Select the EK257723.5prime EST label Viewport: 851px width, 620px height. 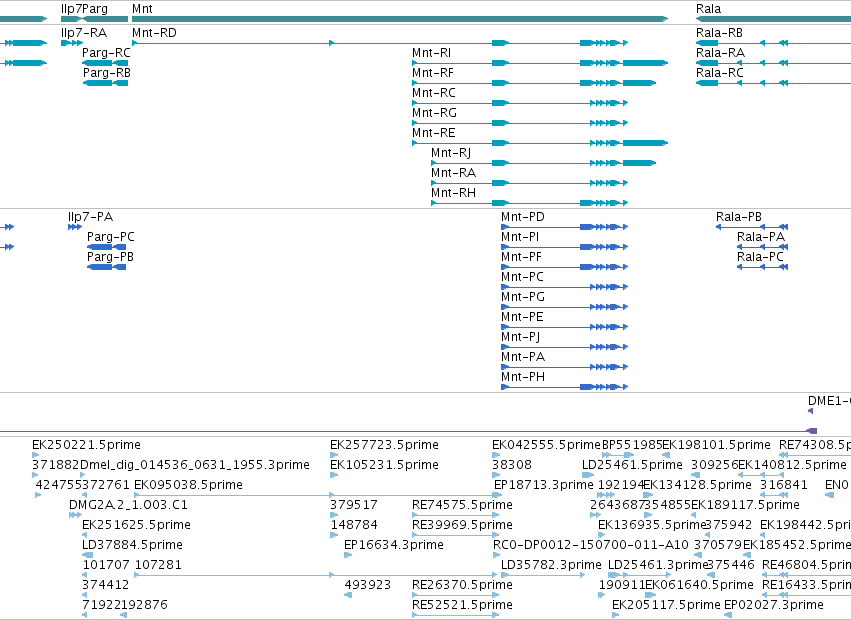click(x=384, y=445)
